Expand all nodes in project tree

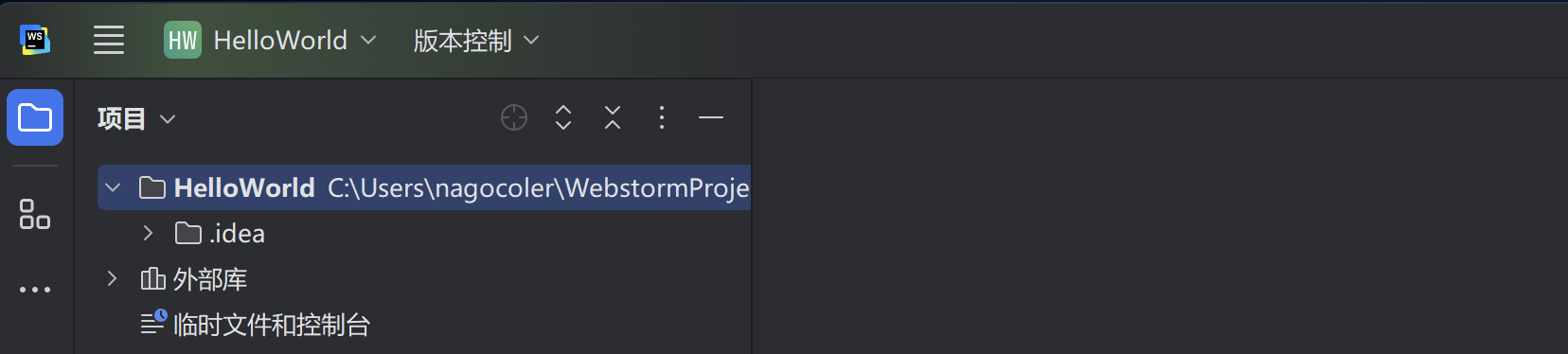click(x=563, y=117)
